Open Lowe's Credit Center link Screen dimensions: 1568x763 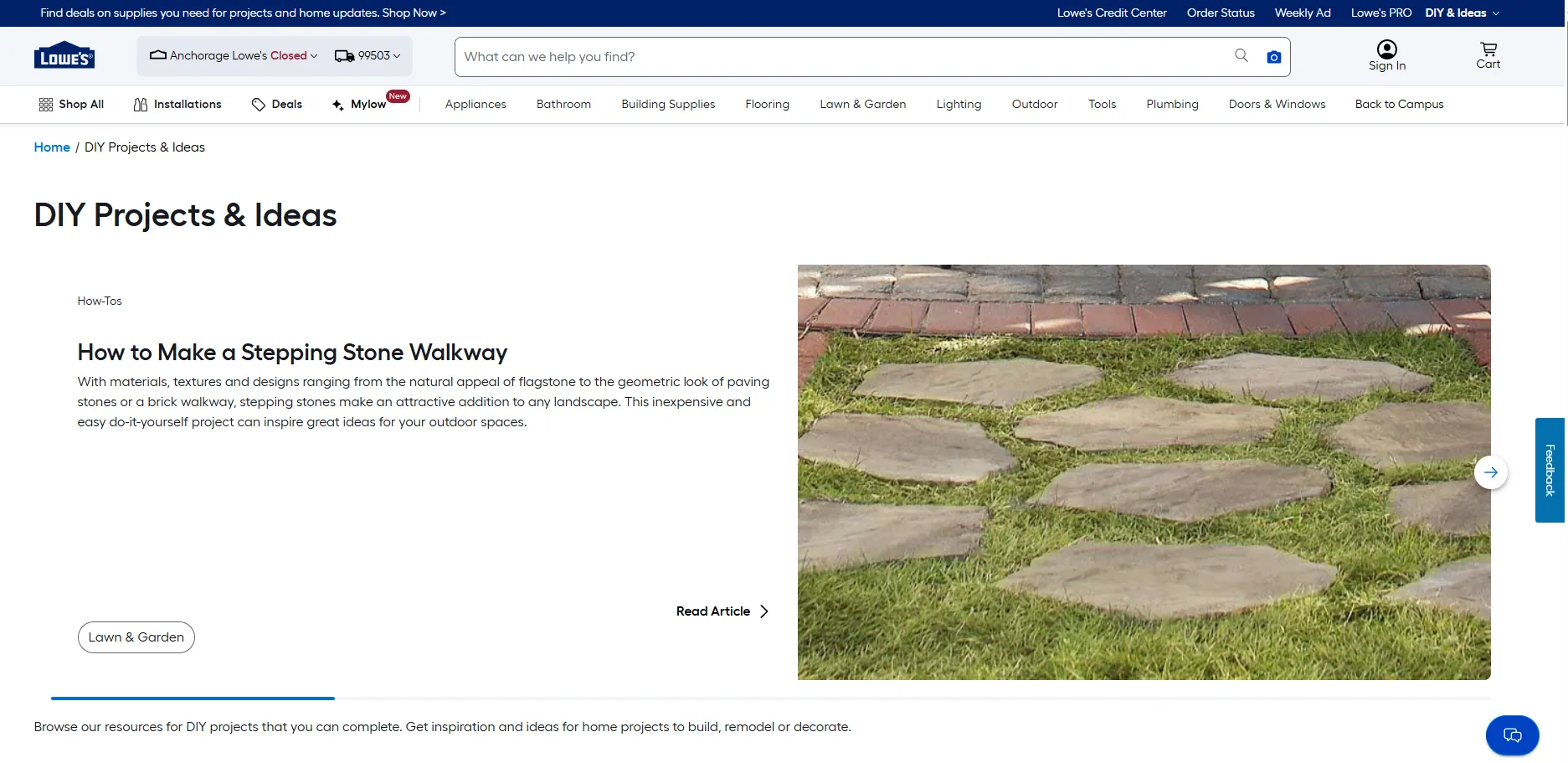(x=1112, y=13)
